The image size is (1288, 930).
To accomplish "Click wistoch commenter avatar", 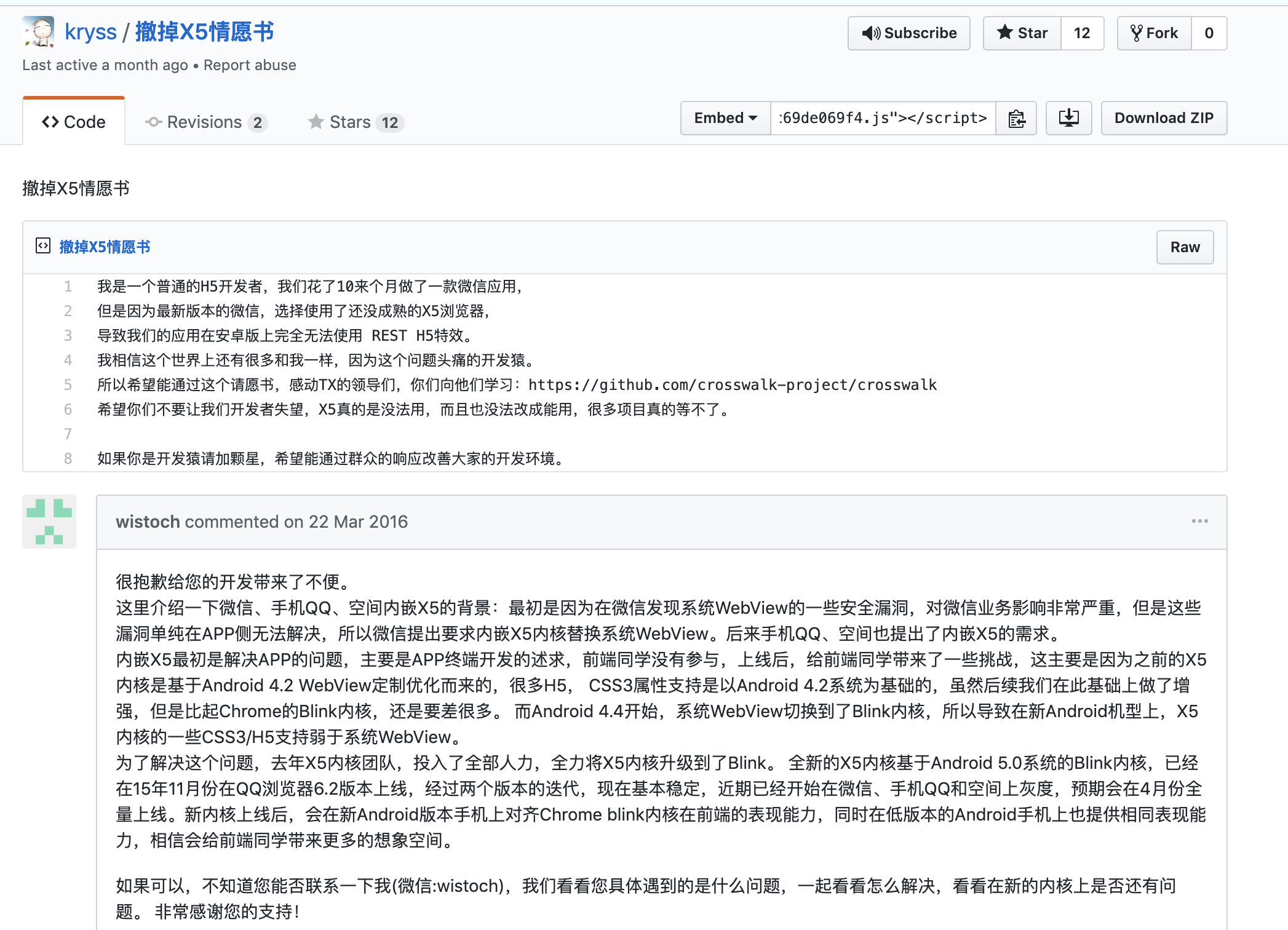I will 49,522.
